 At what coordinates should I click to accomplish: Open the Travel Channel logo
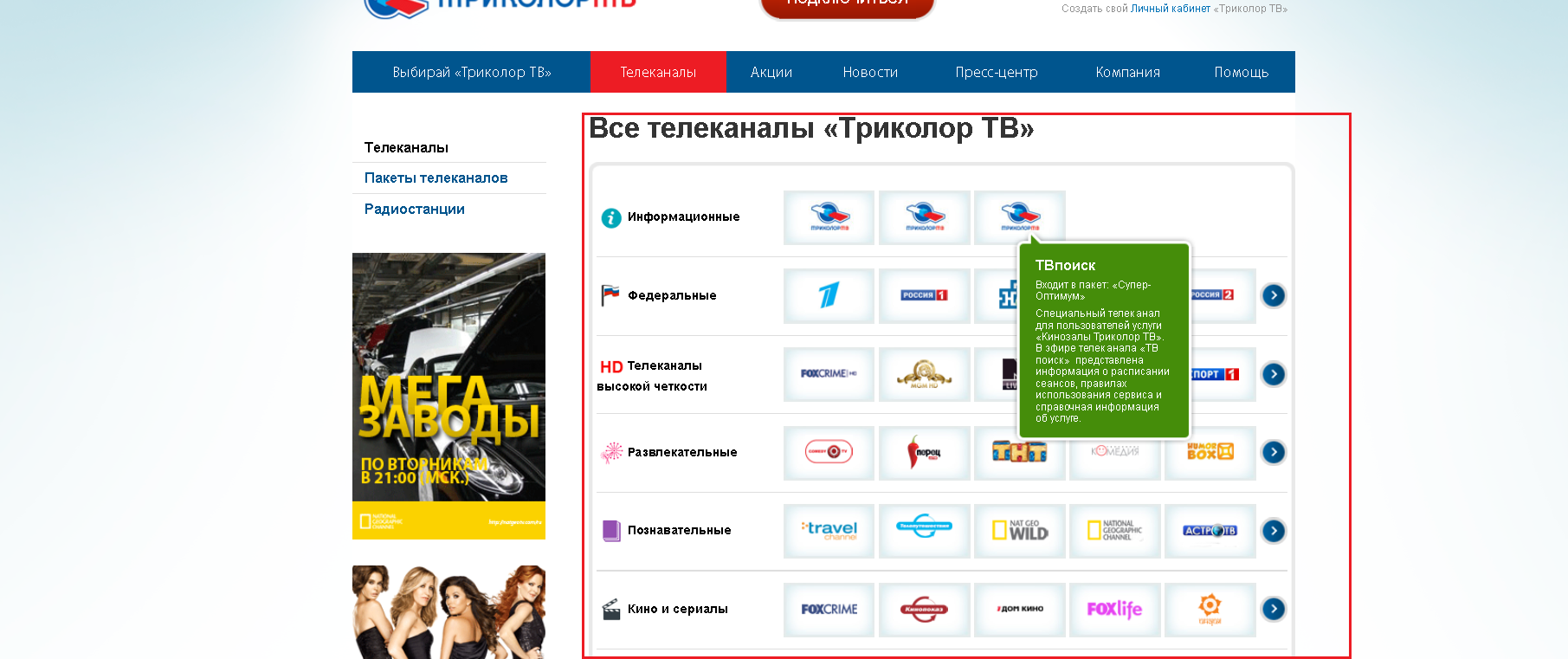[x=829, y=531]
